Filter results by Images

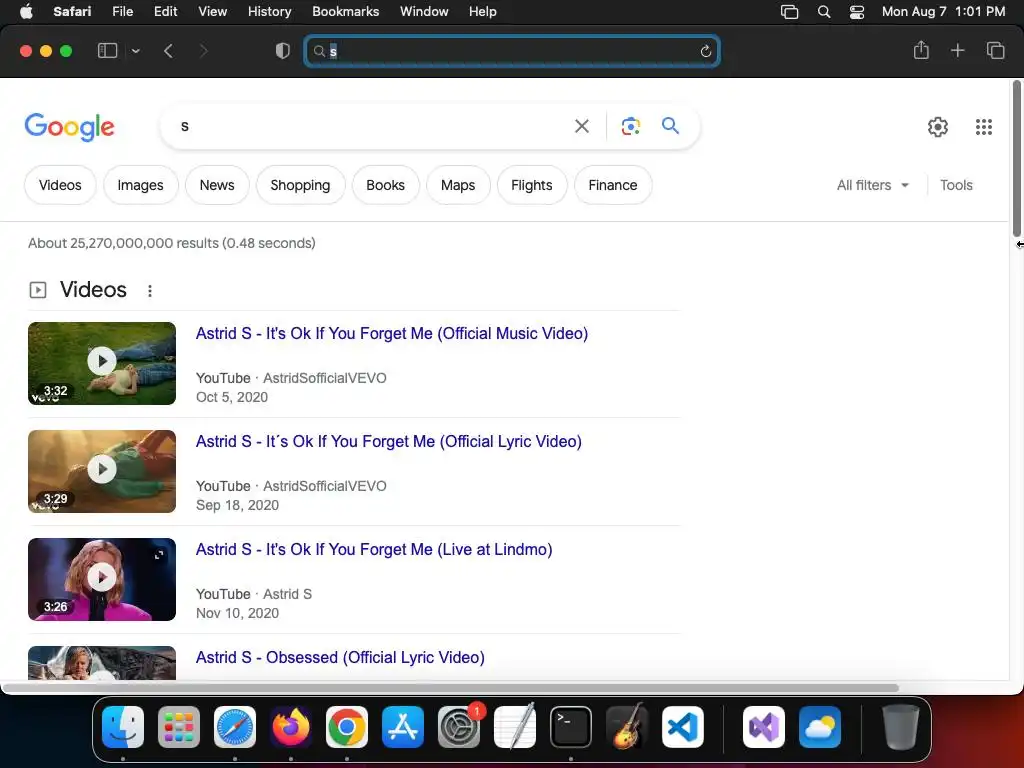[x=140, y=185]
